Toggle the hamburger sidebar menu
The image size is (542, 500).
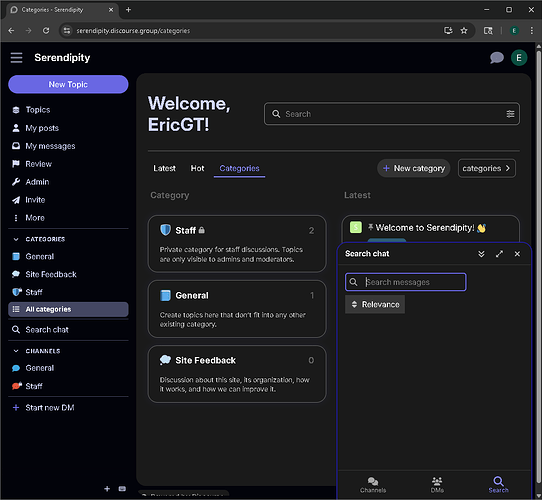click(16, 57)
